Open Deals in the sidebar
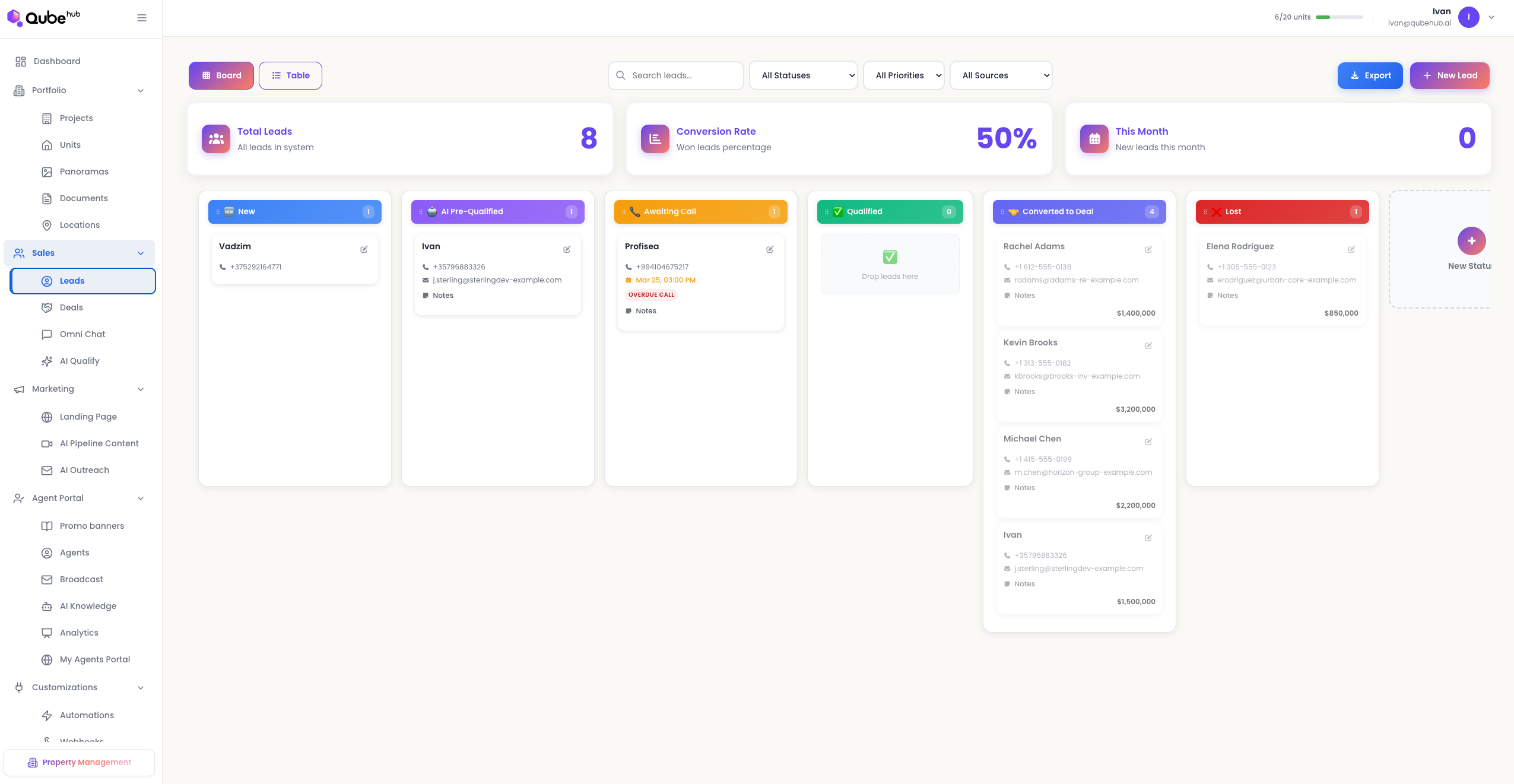 point(71,307)
